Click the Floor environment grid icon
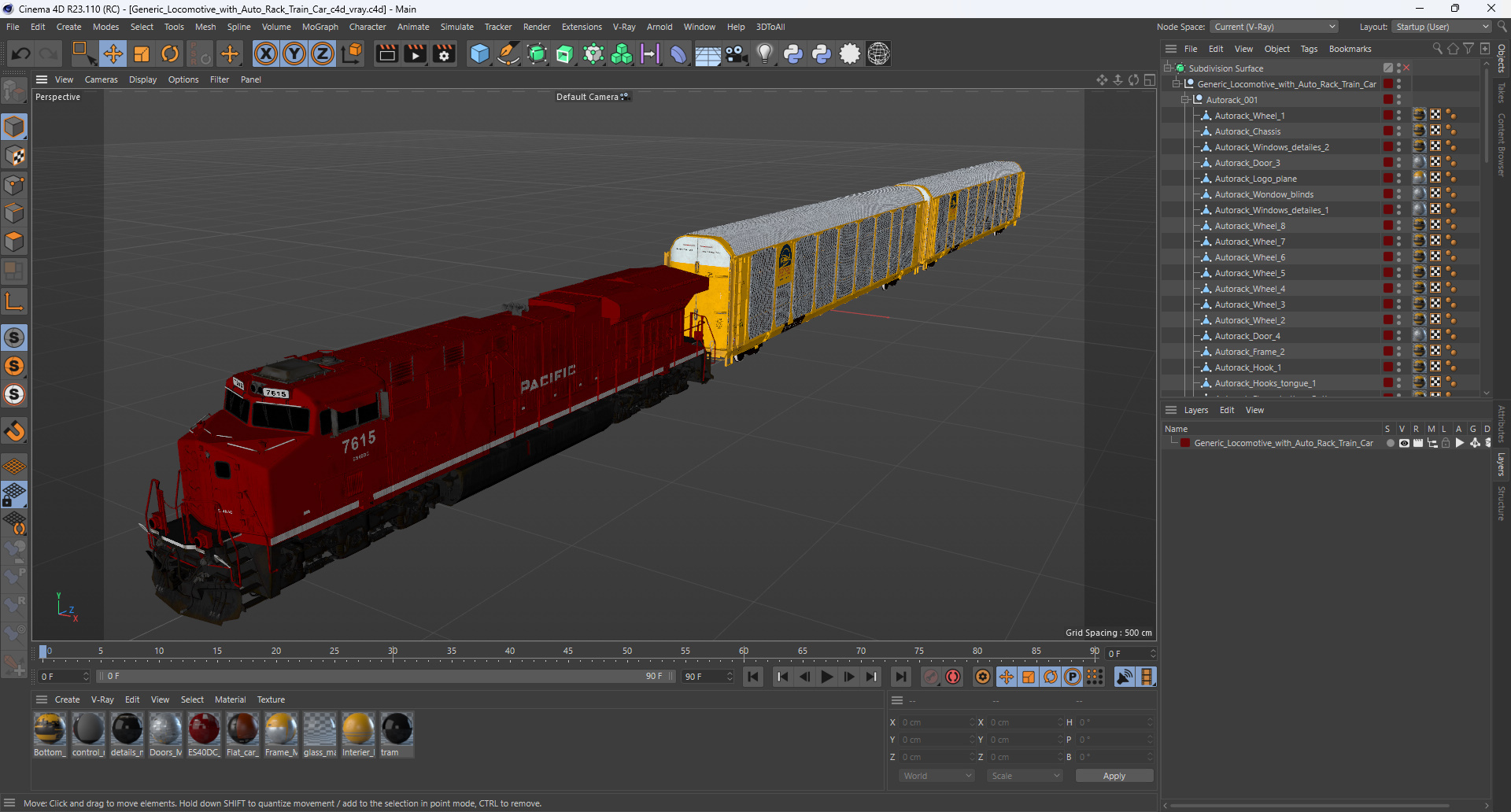 click(707, 54)
